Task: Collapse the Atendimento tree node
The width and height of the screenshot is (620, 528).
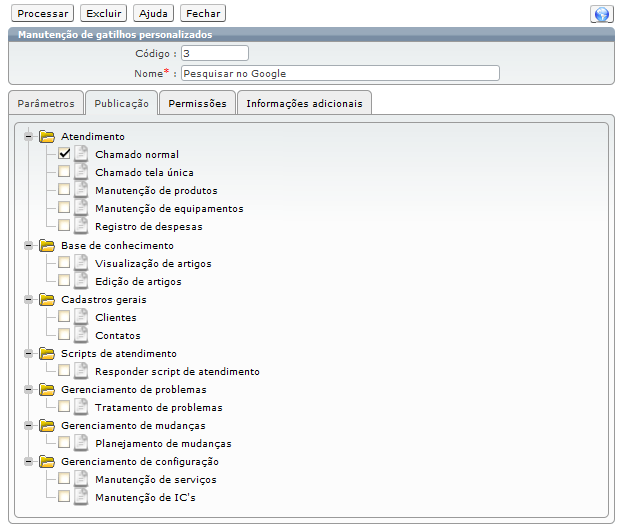Action: tap(29, 136)
